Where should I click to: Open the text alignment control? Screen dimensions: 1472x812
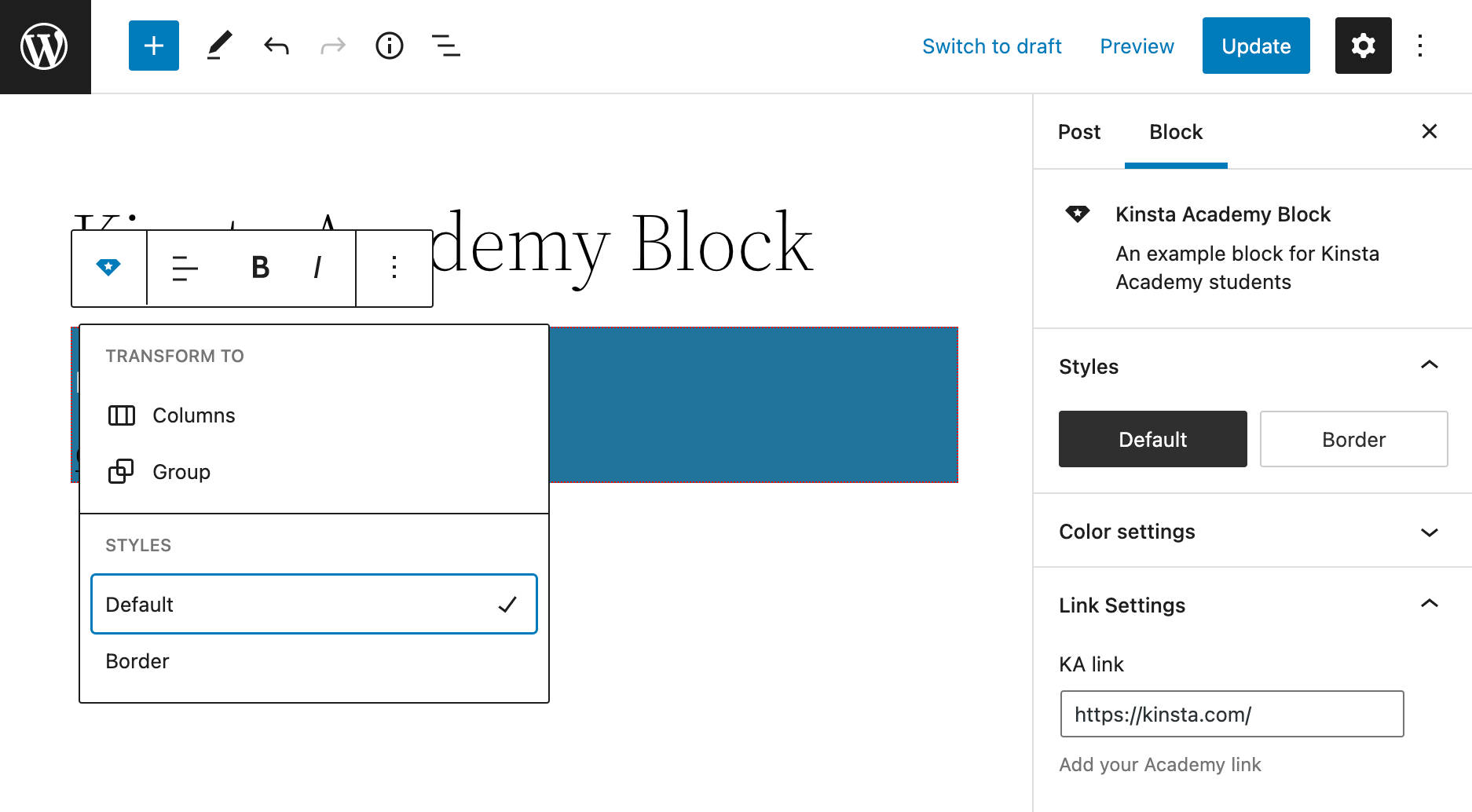[185, 268]
